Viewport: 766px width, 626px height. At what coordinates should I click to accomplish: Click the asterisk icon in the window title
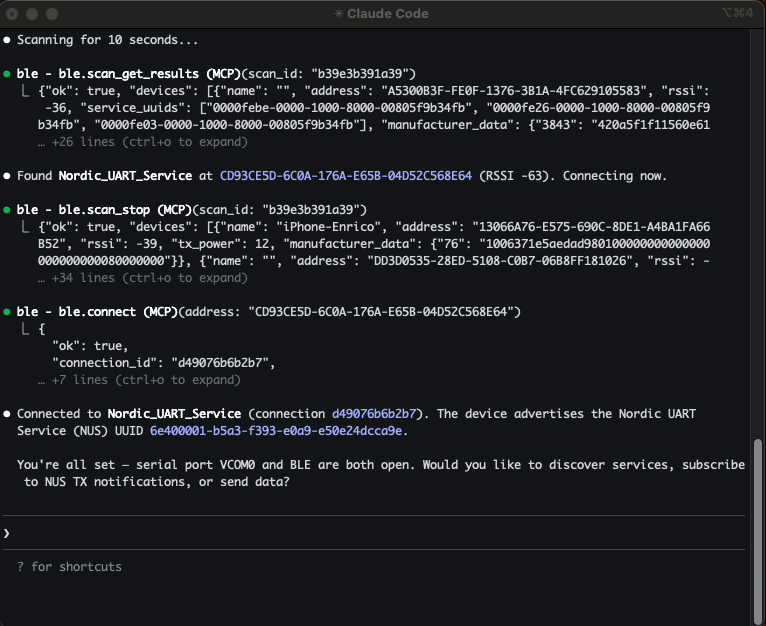click(x=340, y=13)
